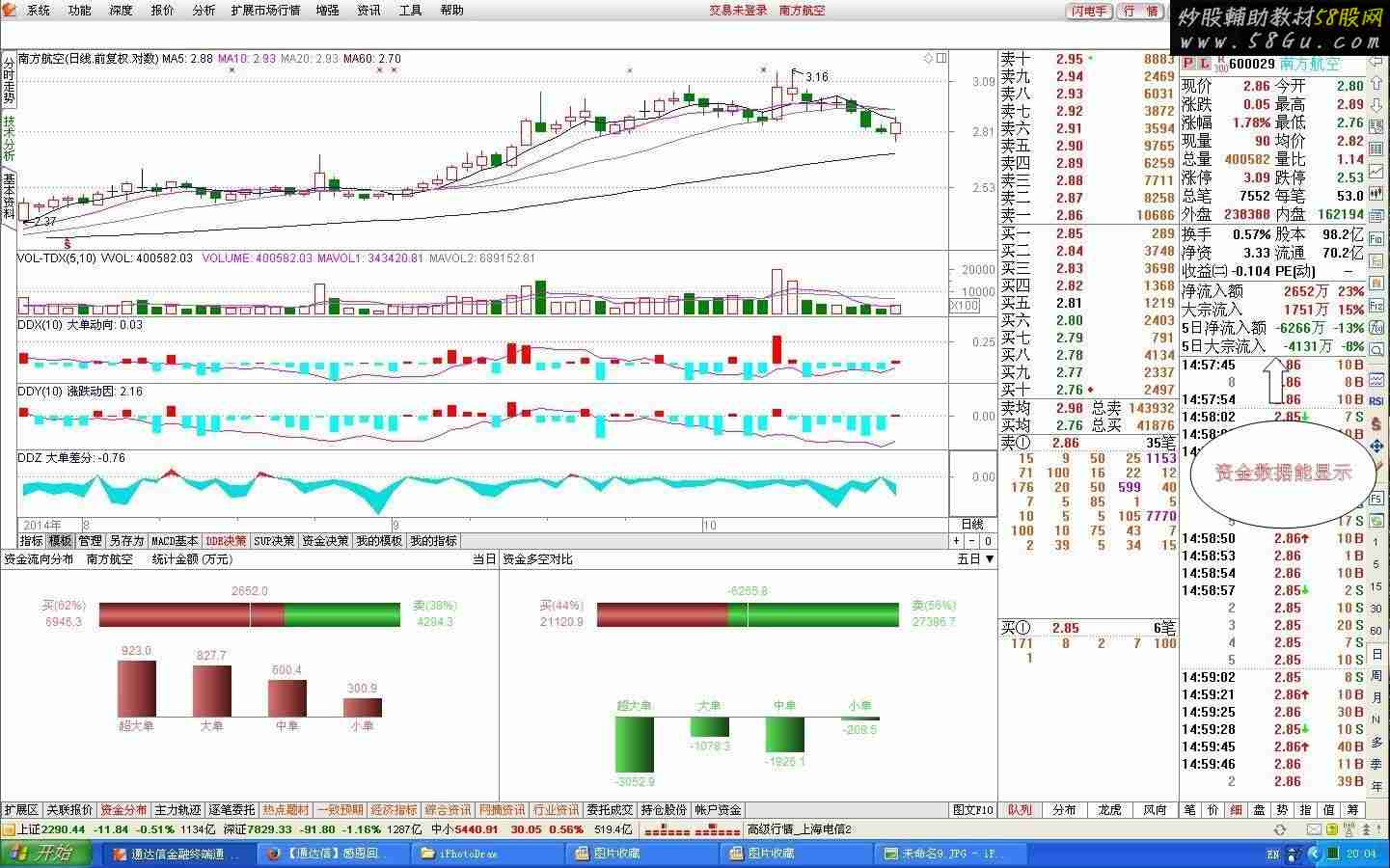The image size is (1390, 868).
Task: Click the Windows 开始 start button
Action: [x=48, y=853]
